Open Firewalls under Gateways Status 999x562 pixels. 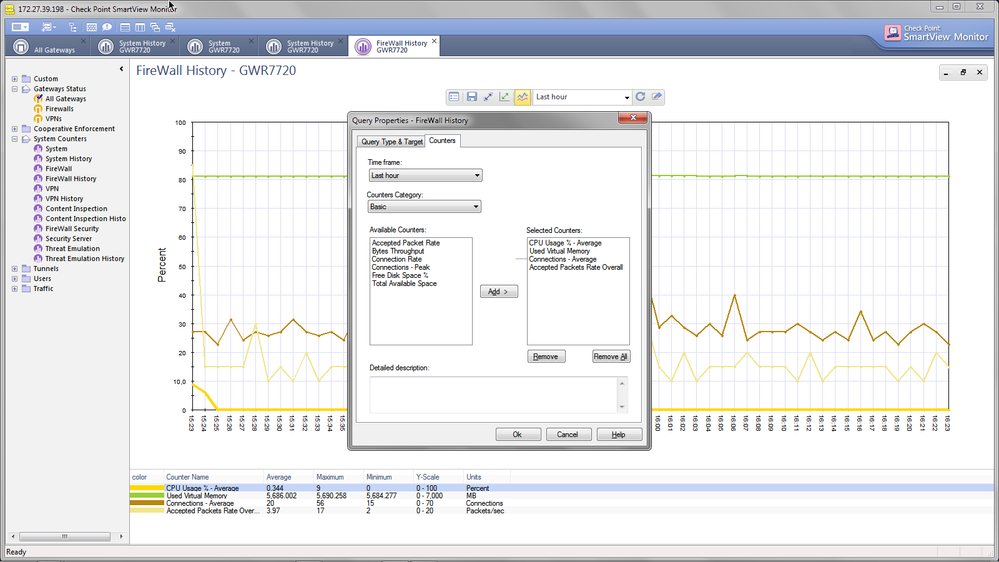(59, 109)
